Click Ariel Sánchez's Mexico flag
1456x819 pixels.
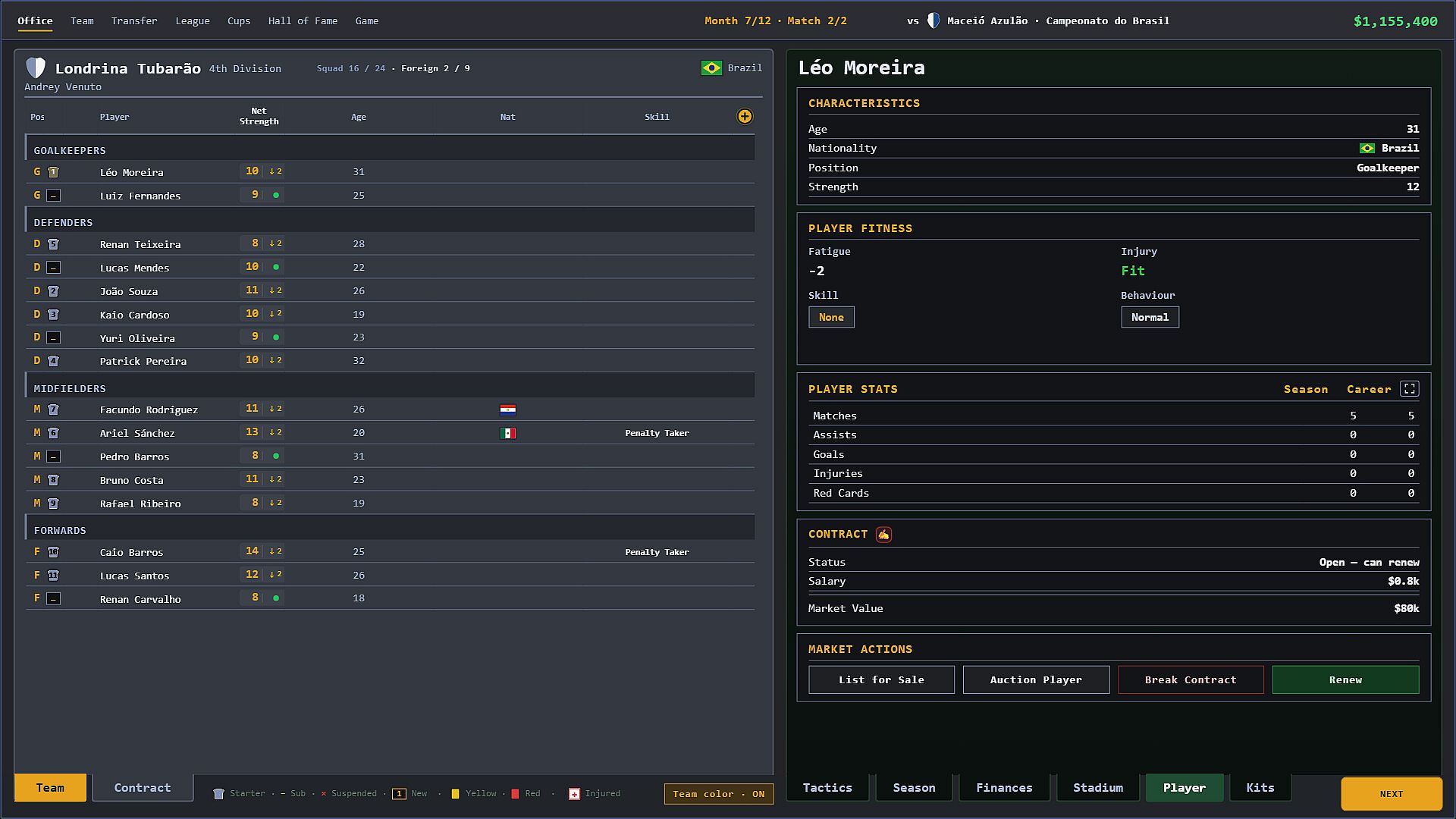click(508, 433)
